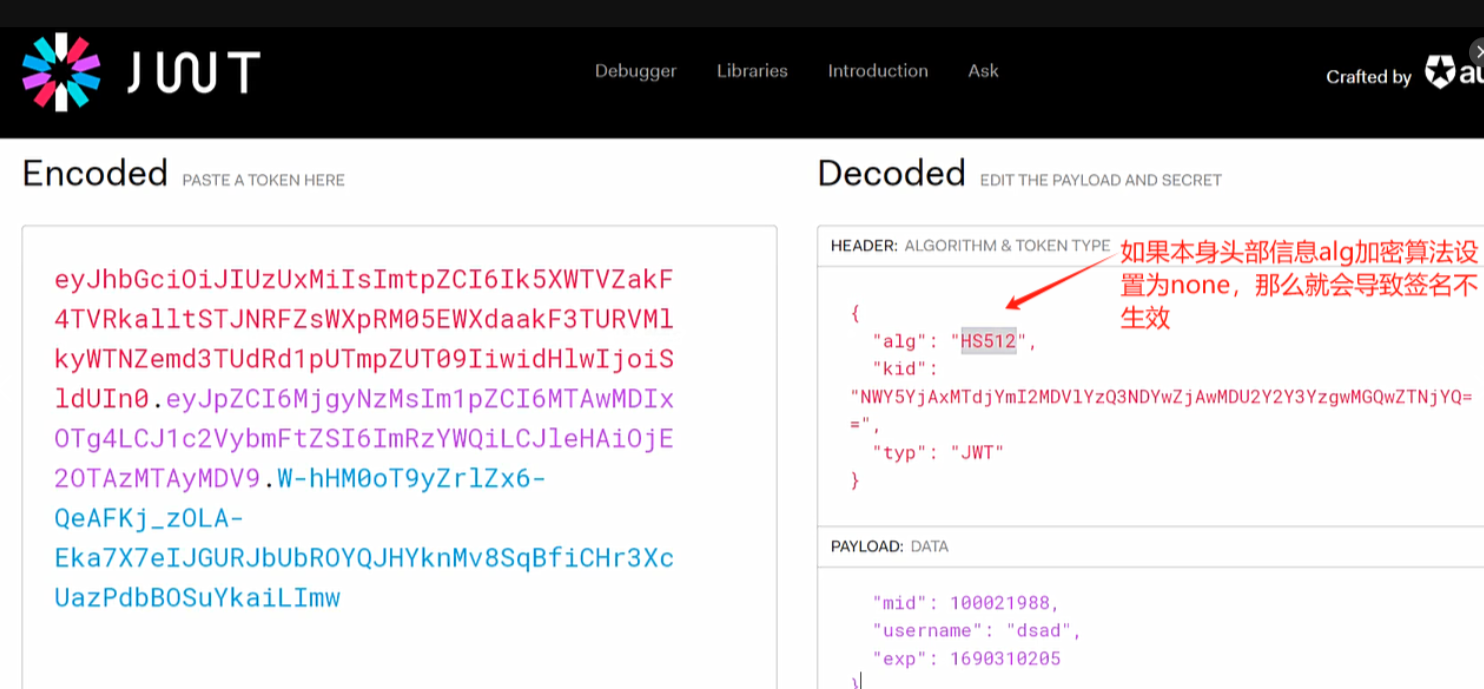Click the JWT wordmark text in header
The width and height of the screenshot is (1484, 689).
click(193, 73)
